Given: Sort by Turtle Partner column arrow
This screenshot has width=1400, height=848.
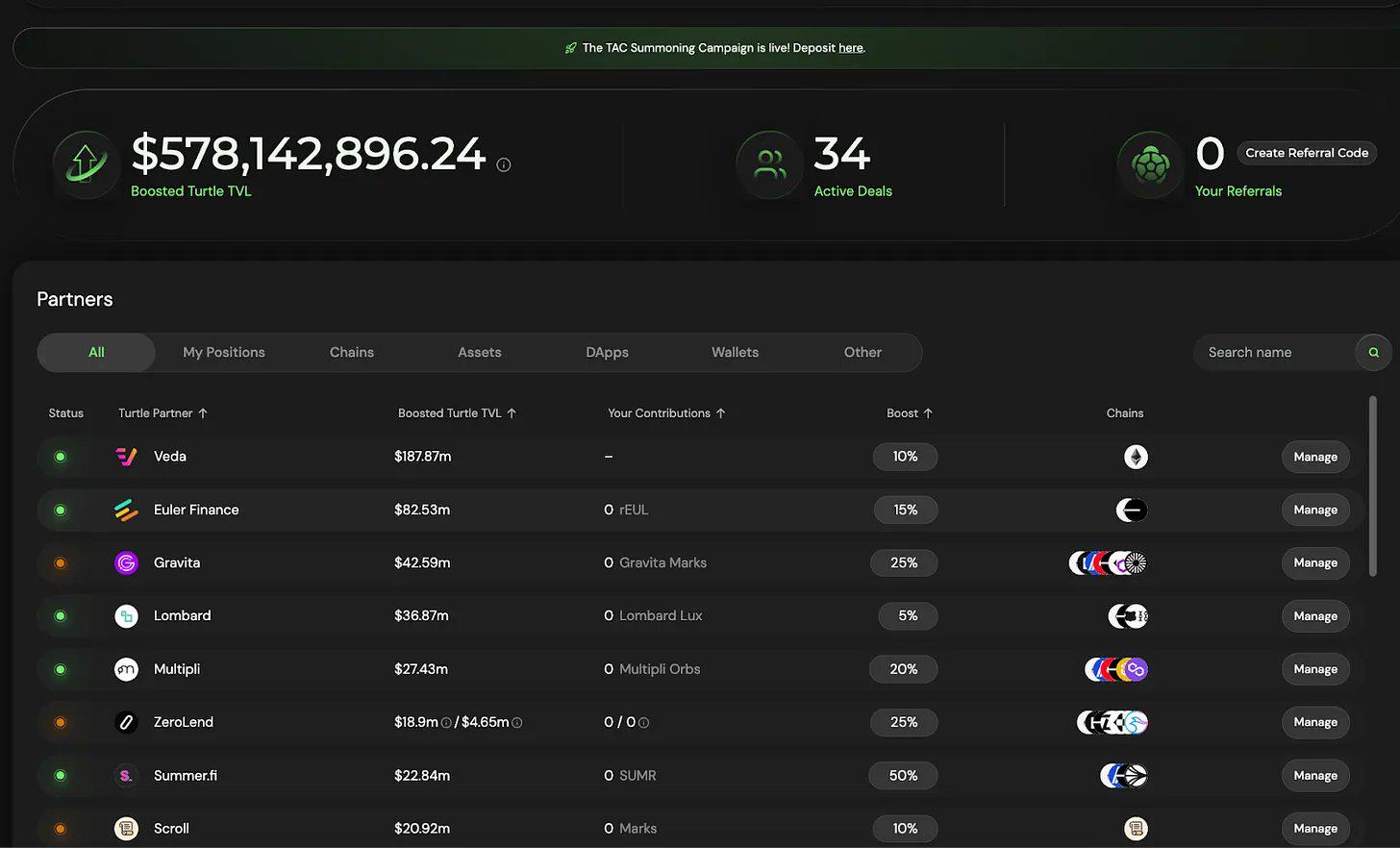Looking at the screenshot, I should [x=203, y=413].
